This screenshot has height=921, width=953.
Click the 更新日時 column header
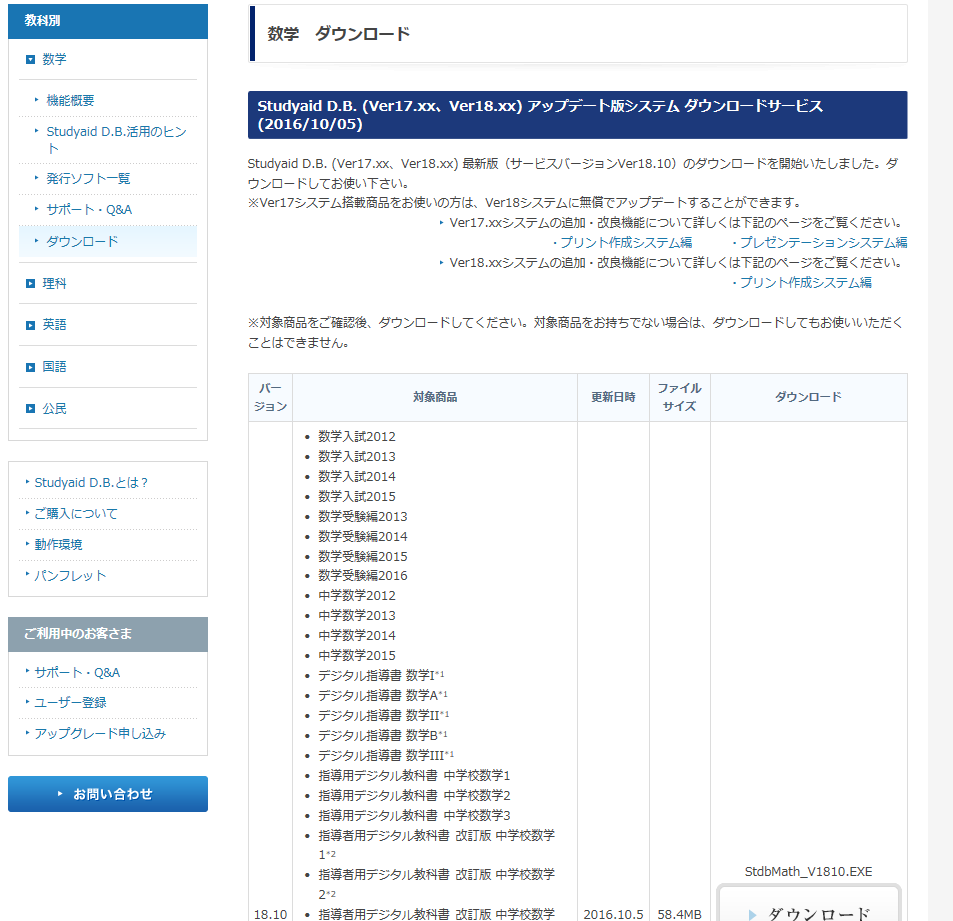[613, 398]
